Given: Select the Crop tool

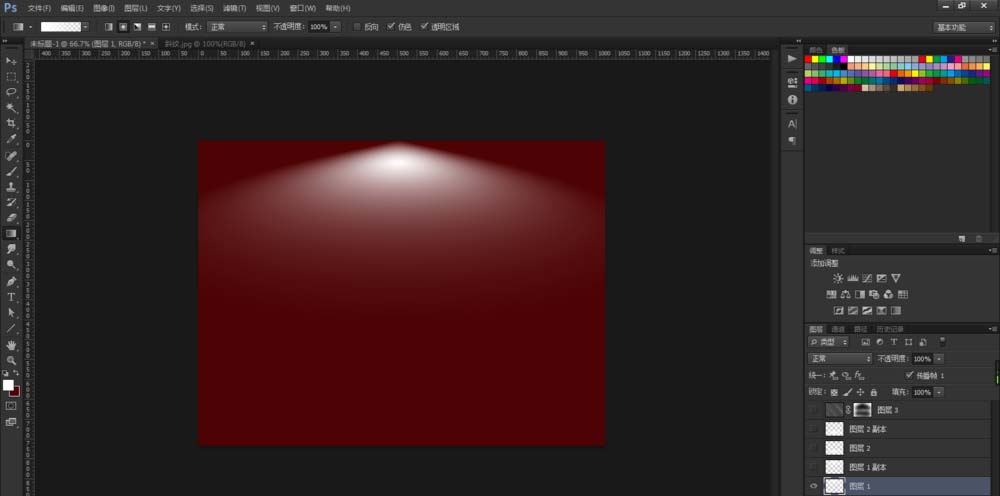Looking at the screenshot, I should [x=12, y=123].
